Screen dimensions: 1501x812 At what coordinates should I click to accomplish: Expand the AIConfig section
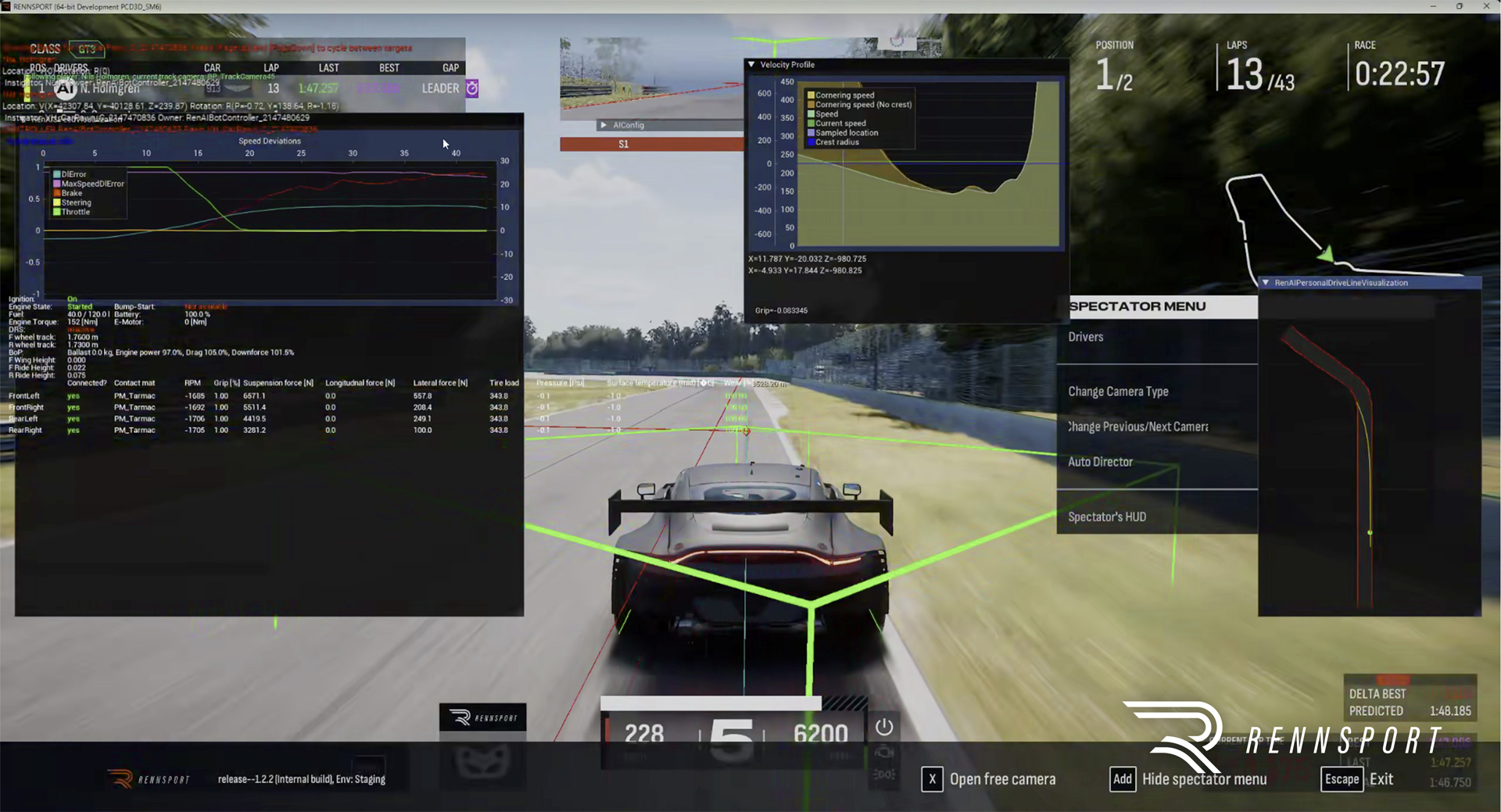[x=604, y=125]
